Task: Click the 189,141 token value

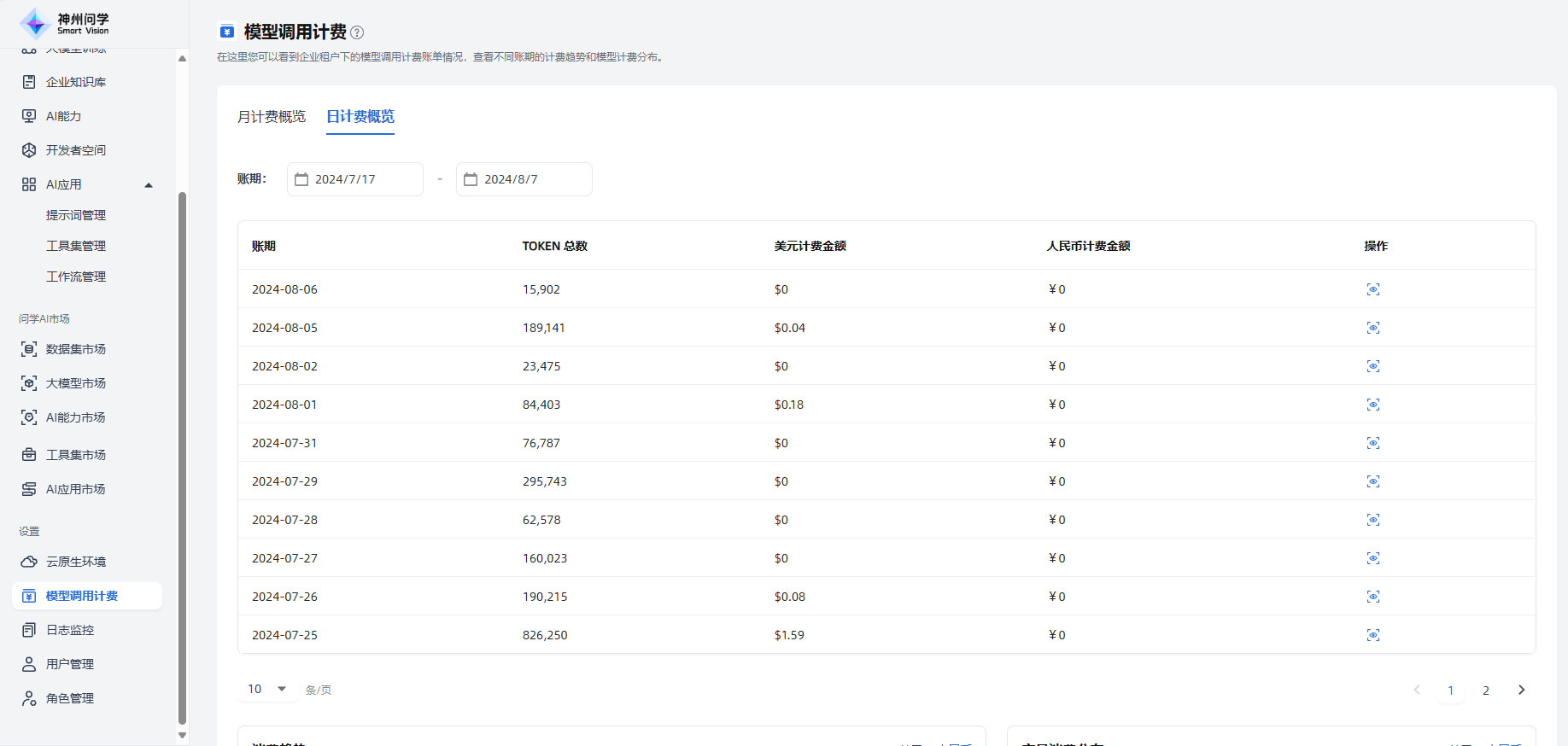Action: pos(544,328)
